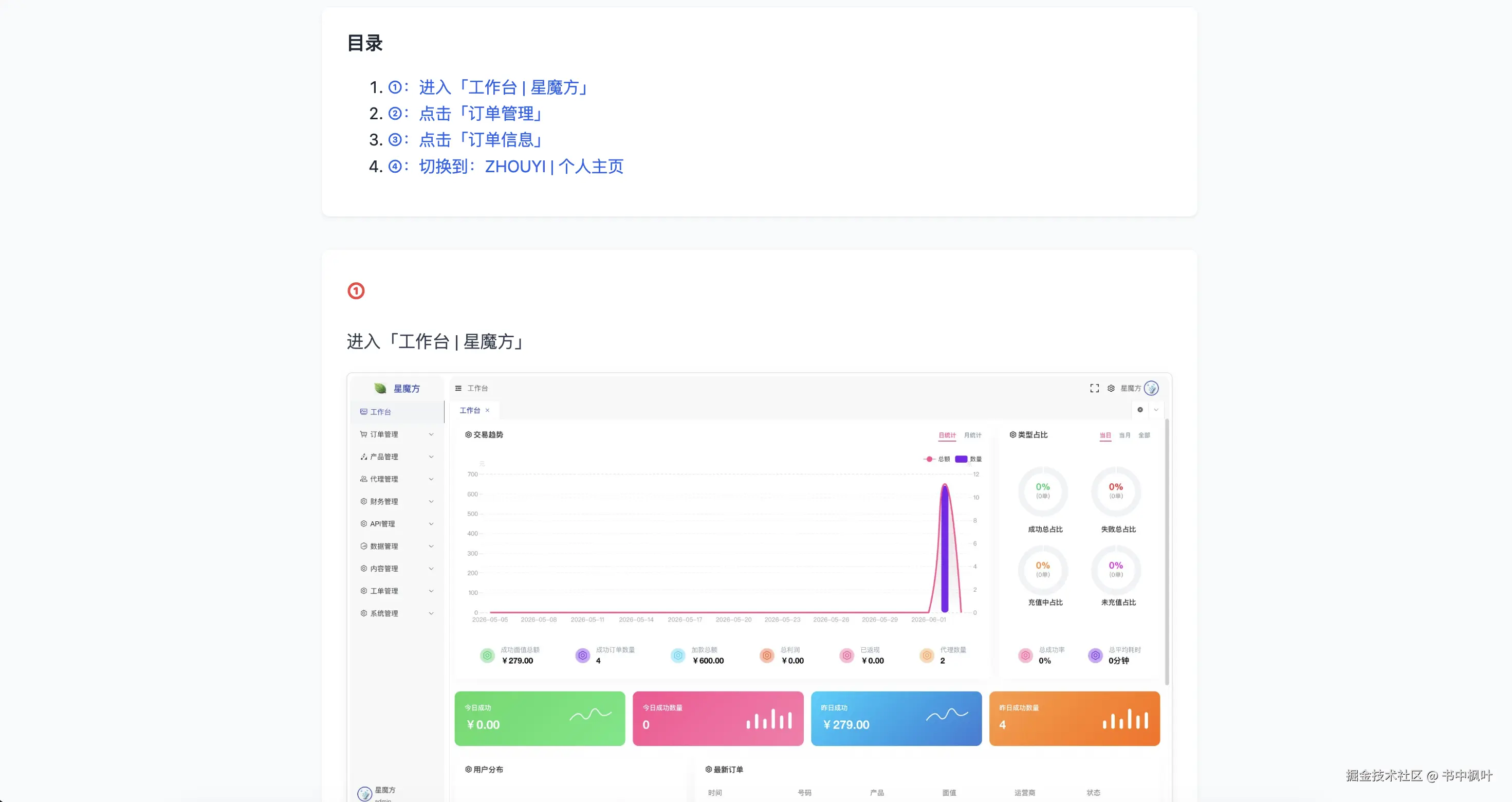Viewport: 1512px width, 802px height.
Task: Click the fullscreen icon in dashboard header
Action: 1094,388
